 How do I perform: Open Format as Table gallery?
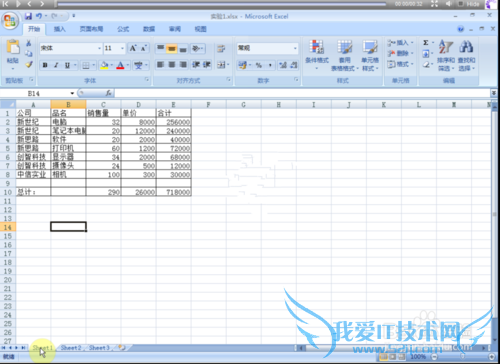[345, 55]
